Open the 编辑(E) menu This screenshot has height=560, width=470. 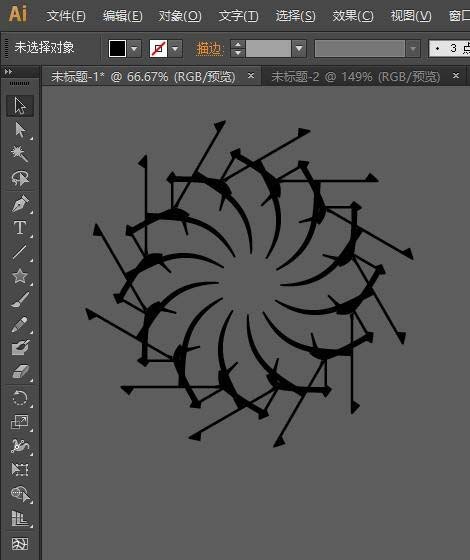122,16
